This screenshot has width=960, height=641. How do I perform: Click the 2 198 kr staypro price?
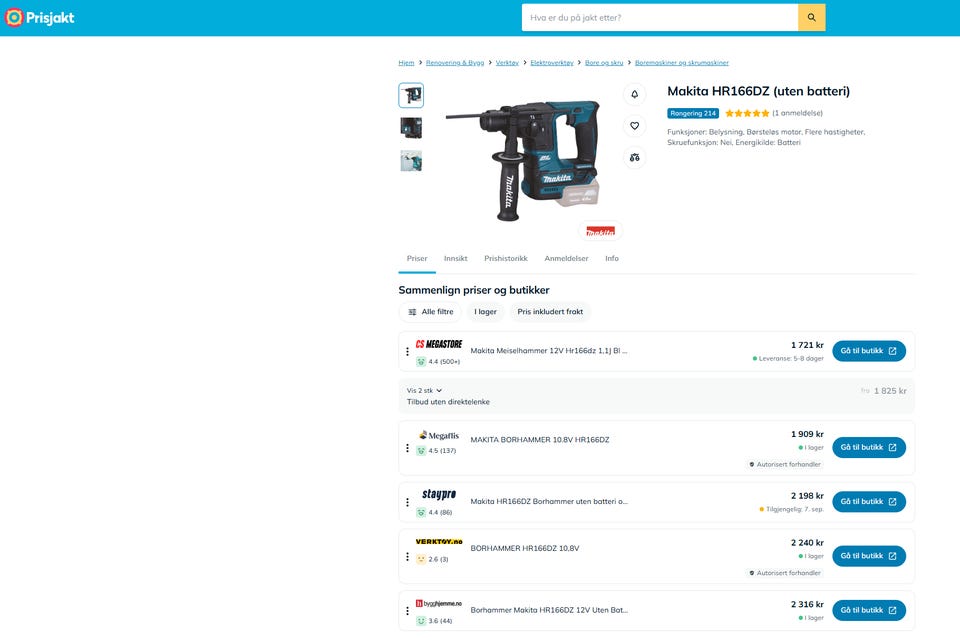pos(807,496)
